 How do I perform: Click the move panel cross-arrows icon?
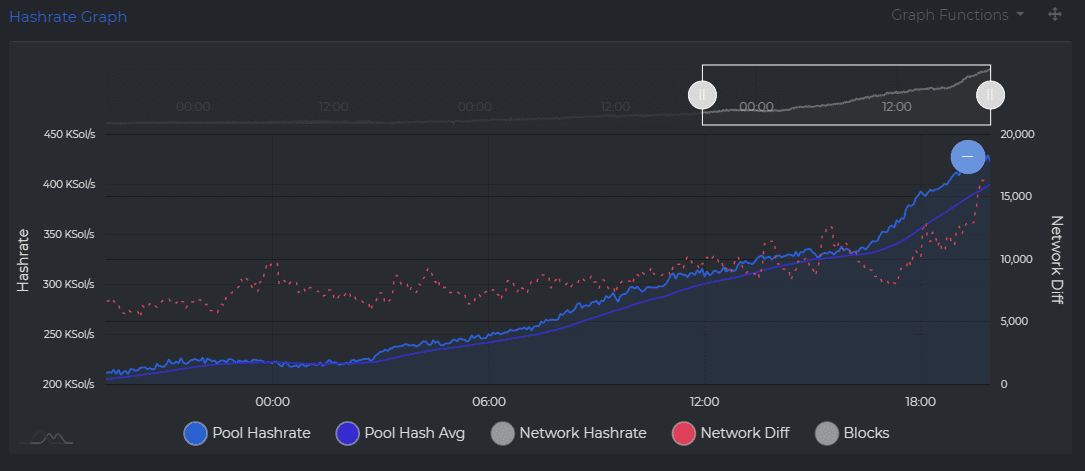click(1055, 15)
